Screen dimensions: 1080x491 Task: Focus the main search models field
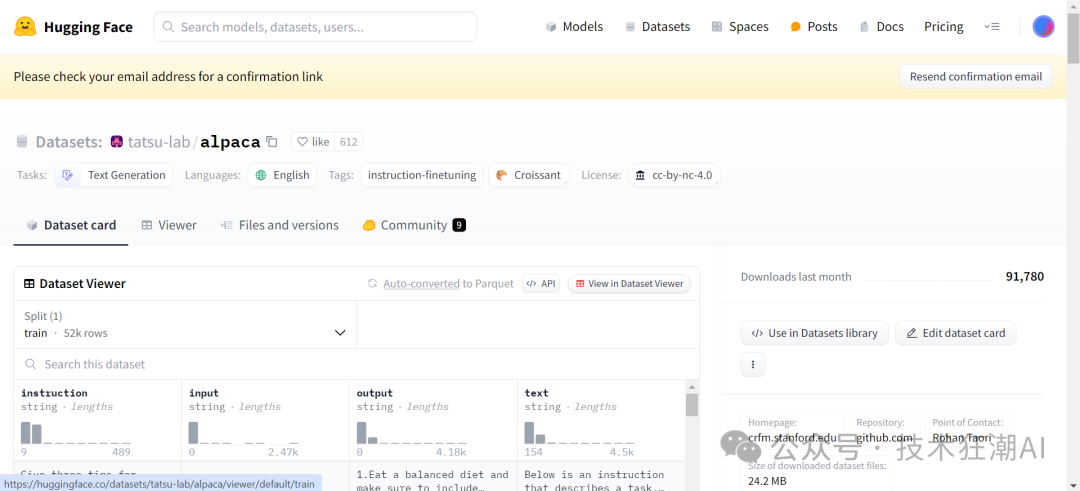tap(315, 27)
